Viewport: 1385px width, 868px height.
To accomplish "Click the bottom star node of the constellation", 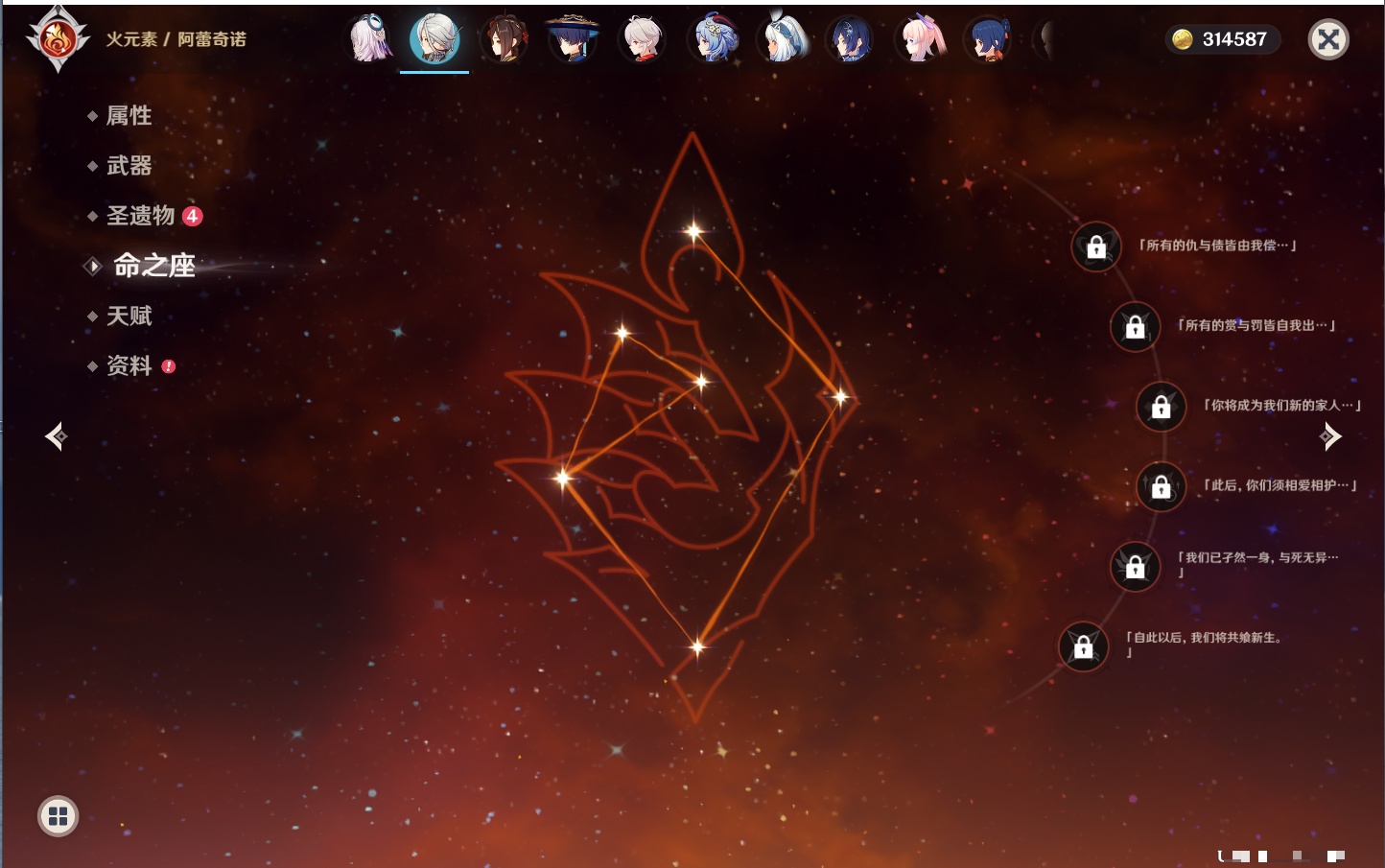I will 697,647.
